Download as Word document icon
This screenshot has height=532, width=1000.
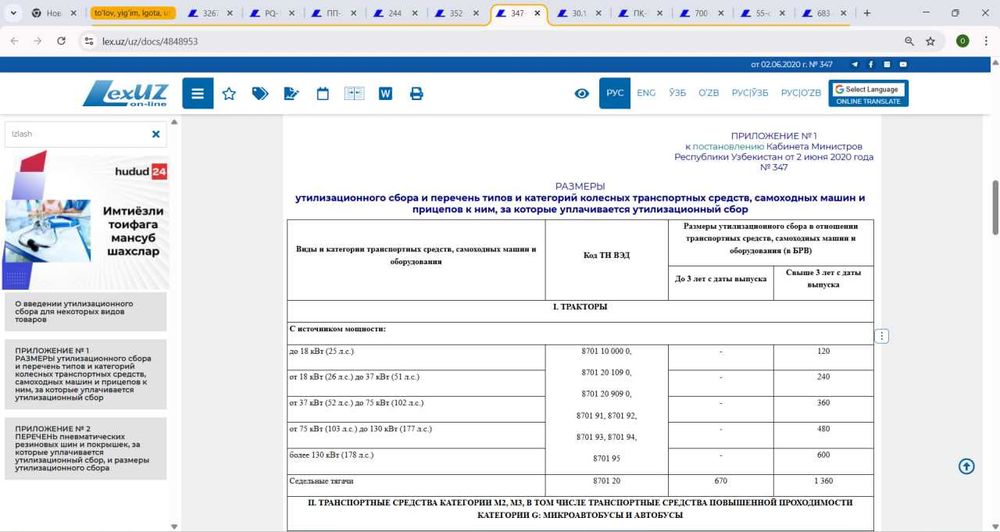[385, 94]
